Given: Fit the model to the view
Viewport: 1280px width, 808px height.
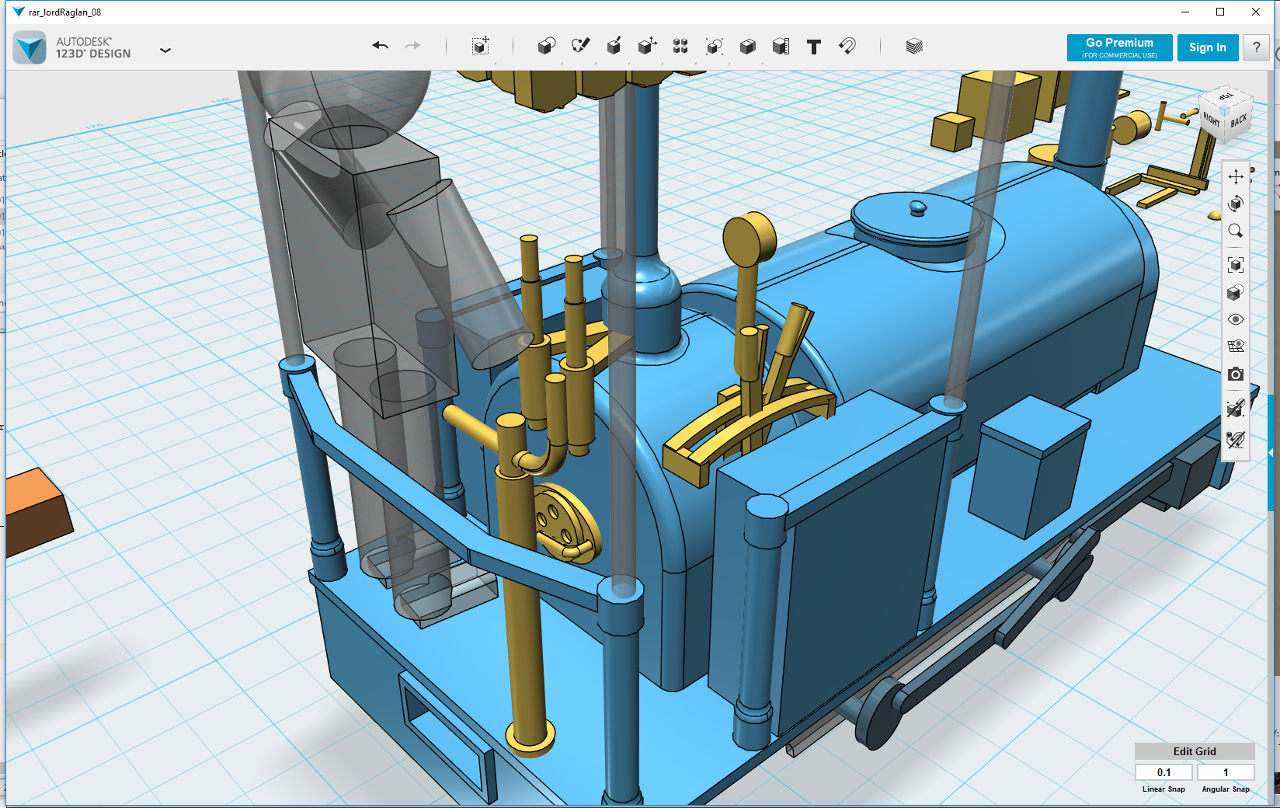Looking at the screenshot, I should tap(1236, 265).
